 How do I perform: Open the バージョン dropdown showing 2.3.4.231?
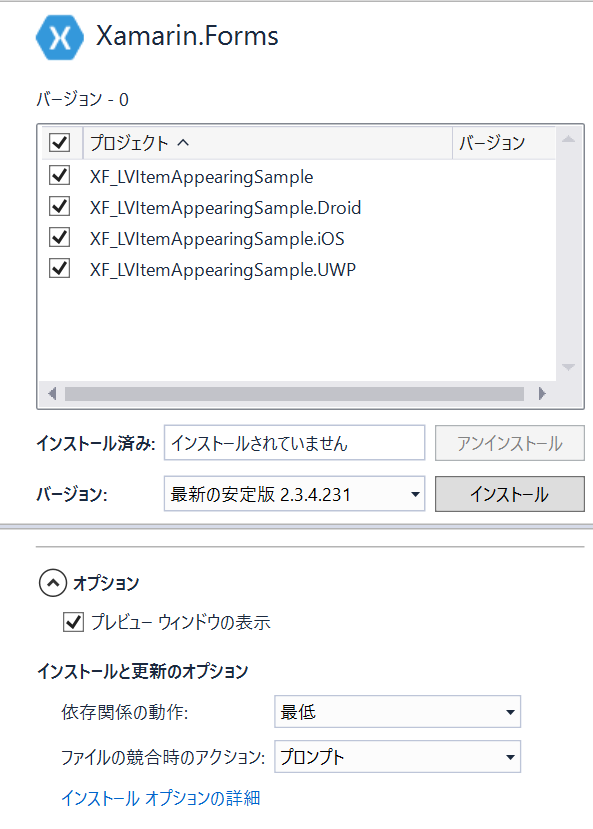294,494
